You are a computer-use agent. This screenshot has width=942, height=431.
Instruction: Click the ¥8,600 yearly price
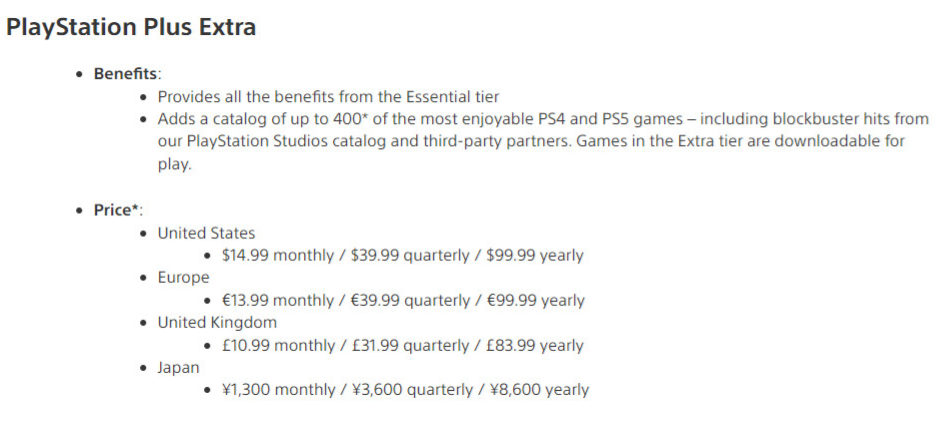point(538,389)
